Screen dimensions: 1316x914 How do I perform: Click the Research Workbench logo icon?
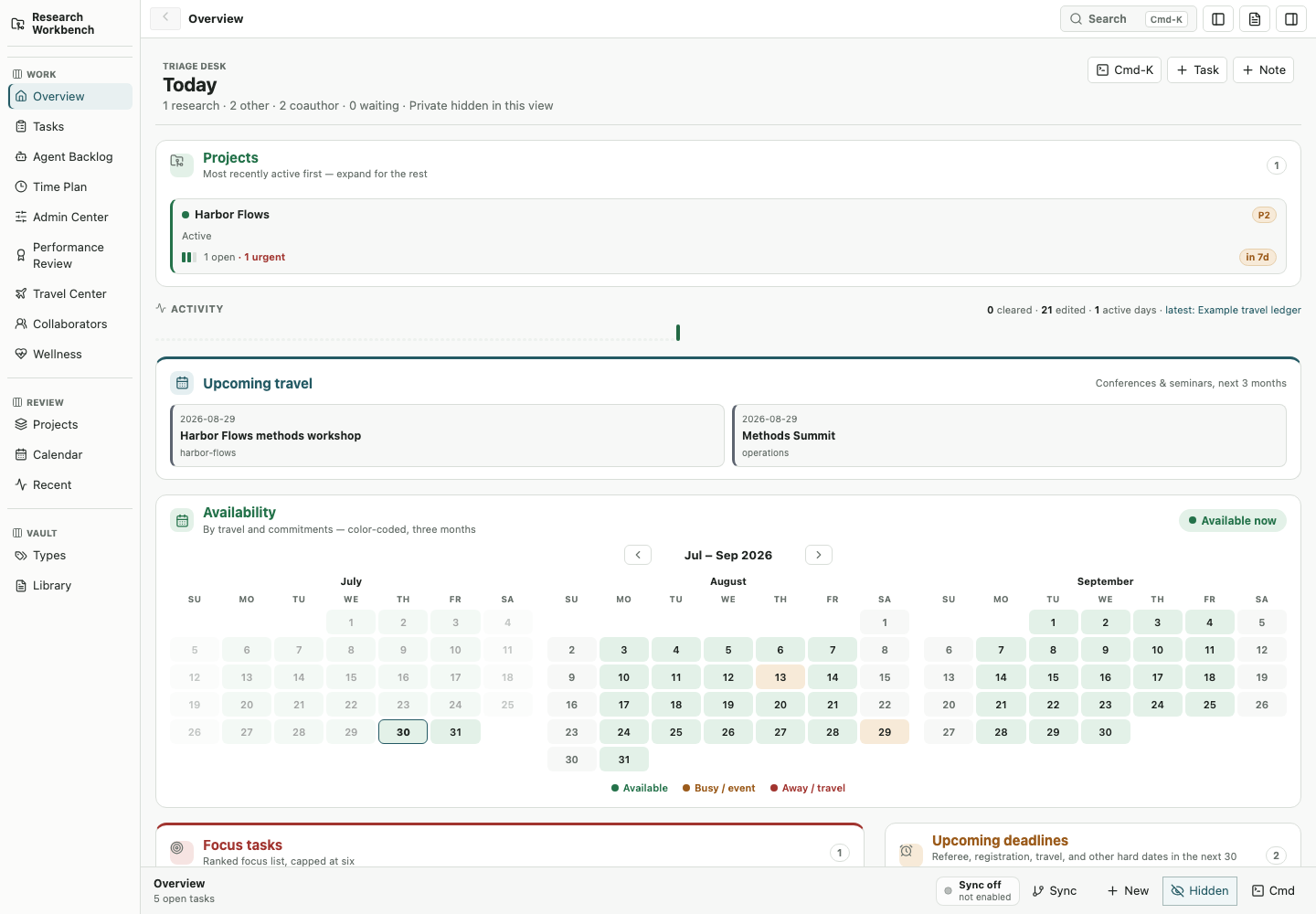17,24
